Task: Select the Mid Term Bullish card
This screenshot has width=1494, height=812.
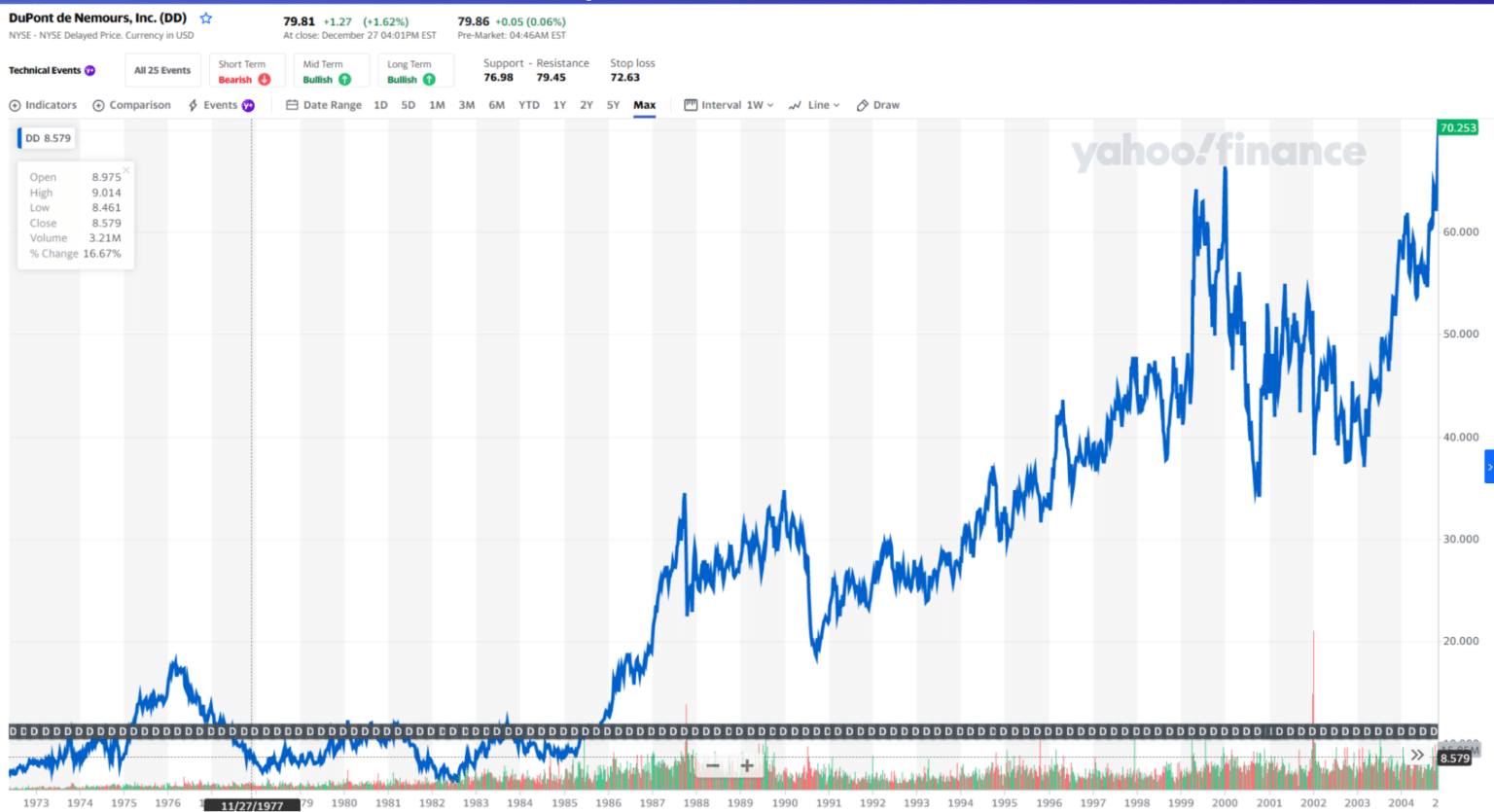Action: coord(331,71)
